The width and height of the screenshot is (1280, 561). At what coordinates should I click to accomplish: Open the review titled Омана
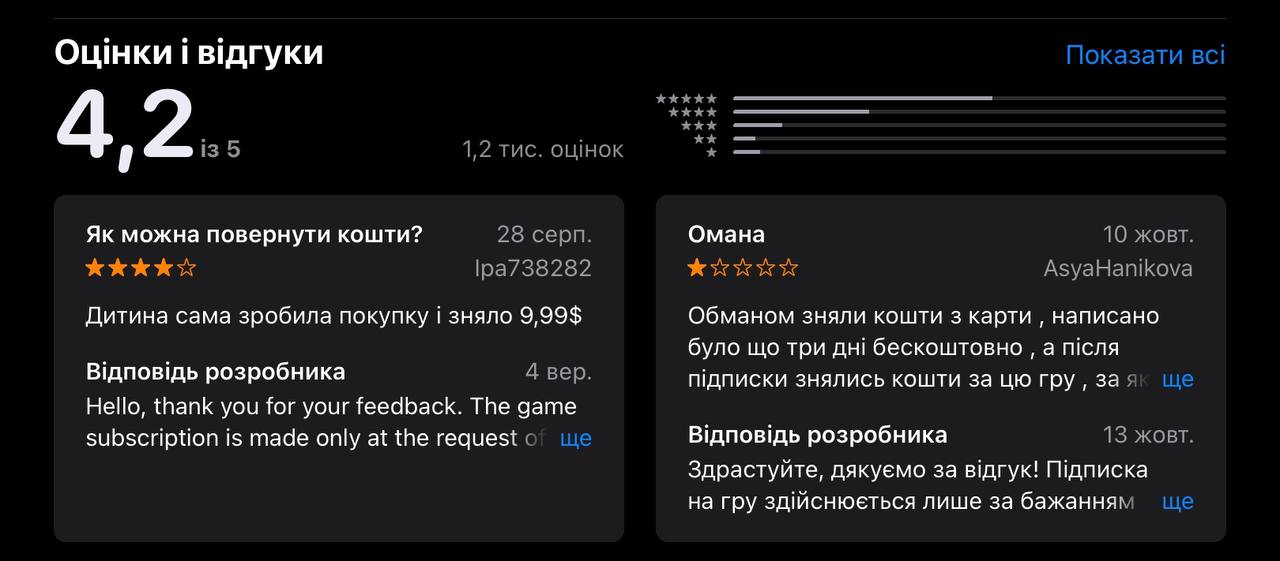pyautogui.click(x=726, y=235)
